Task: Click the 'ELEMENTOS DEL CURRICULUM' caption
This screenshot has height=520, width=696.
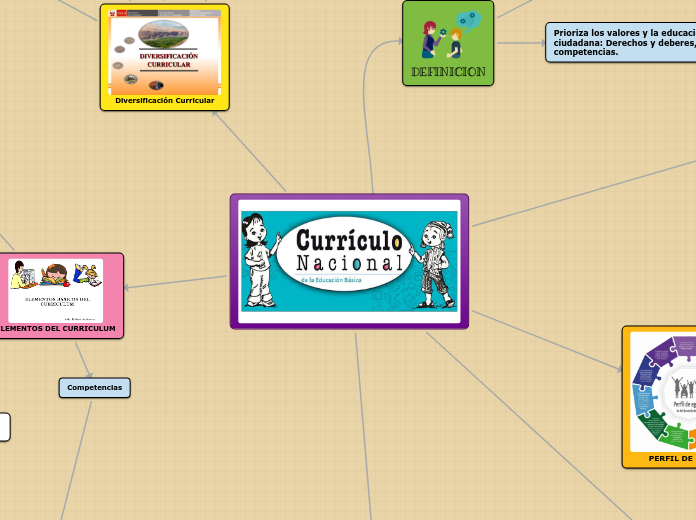Action: [58, 329]
